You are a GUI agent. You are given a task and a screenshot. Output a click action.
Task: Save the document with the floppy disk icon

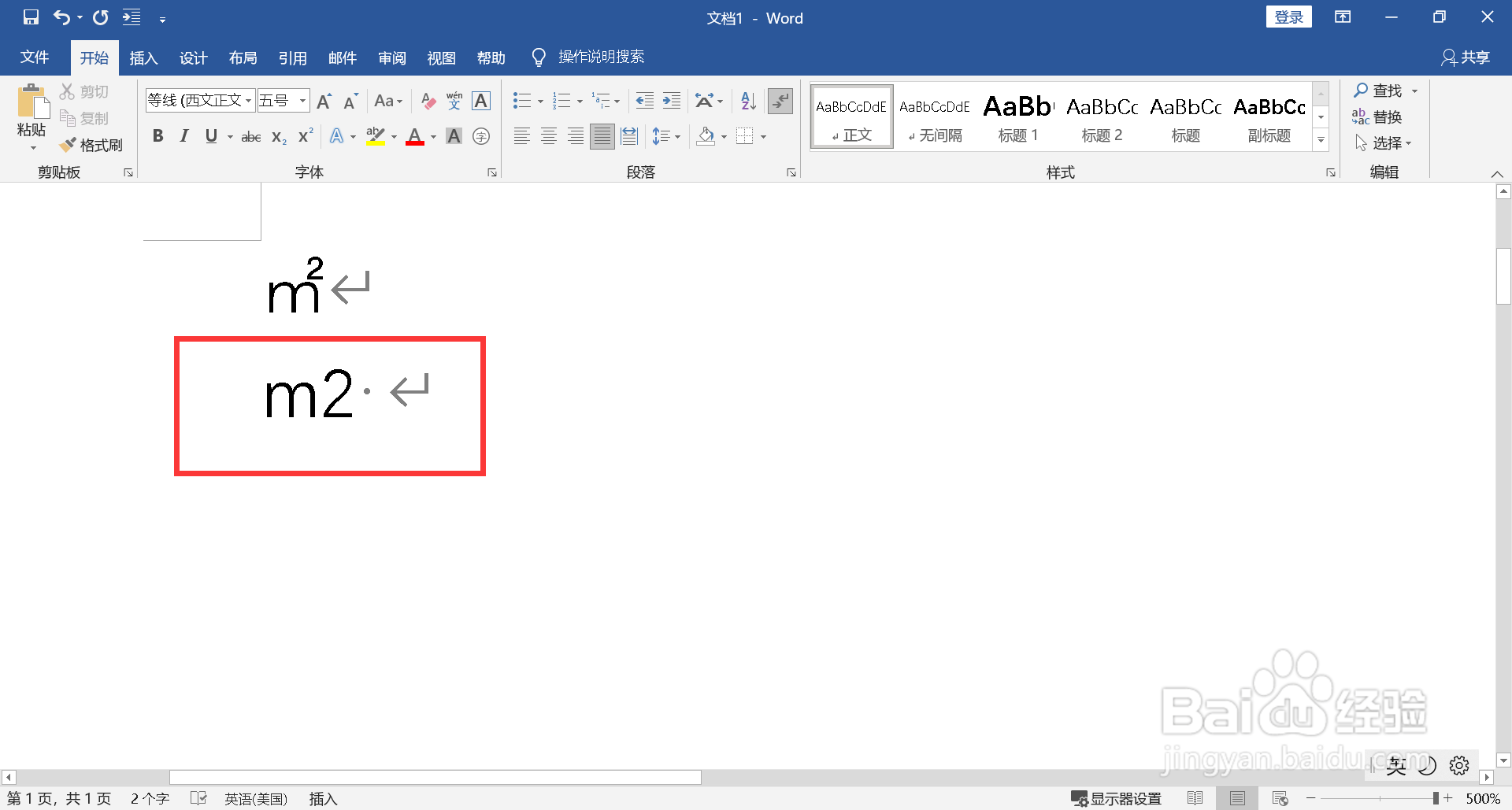[31, 17]
